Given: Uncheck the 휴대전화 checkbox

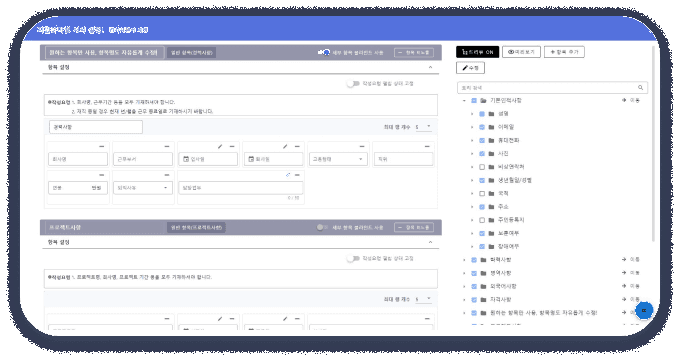Looking at the screenshot, I should click(x=482, y=141).
